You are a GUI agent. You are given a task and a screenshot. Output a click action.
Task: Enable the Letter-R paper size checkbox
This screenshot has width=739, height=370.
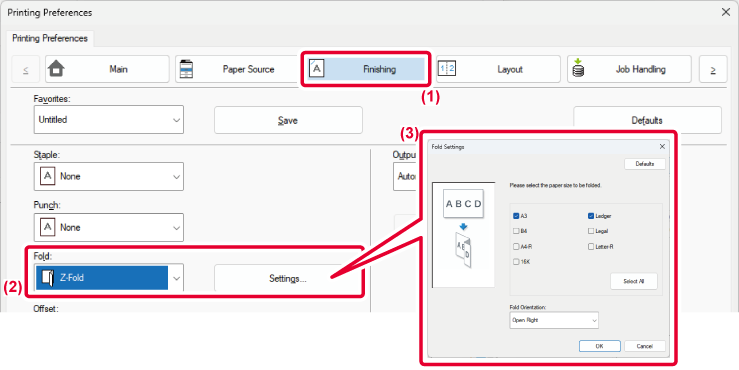[x=591, y=247]
